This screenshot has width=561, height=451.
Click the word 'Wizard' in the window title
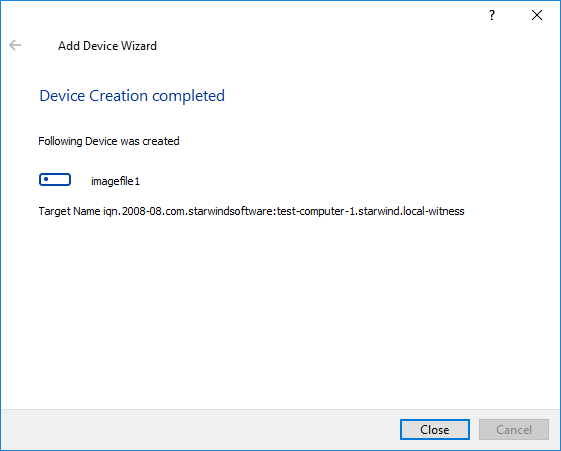[139, 46]
